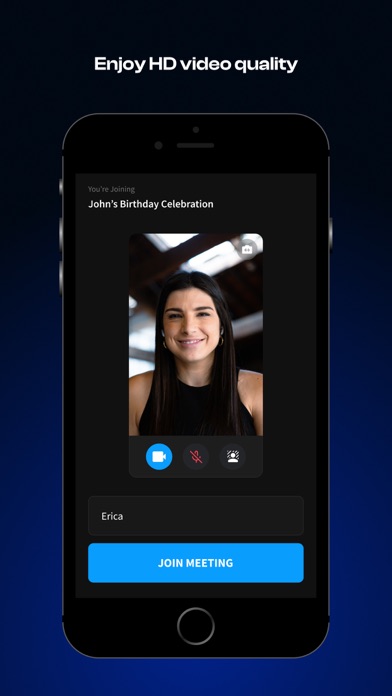The width and height of the screenshot is (392, 696).
Task: Select the woman's video preview
Action: pyautogui.click(x=196, y=334)
